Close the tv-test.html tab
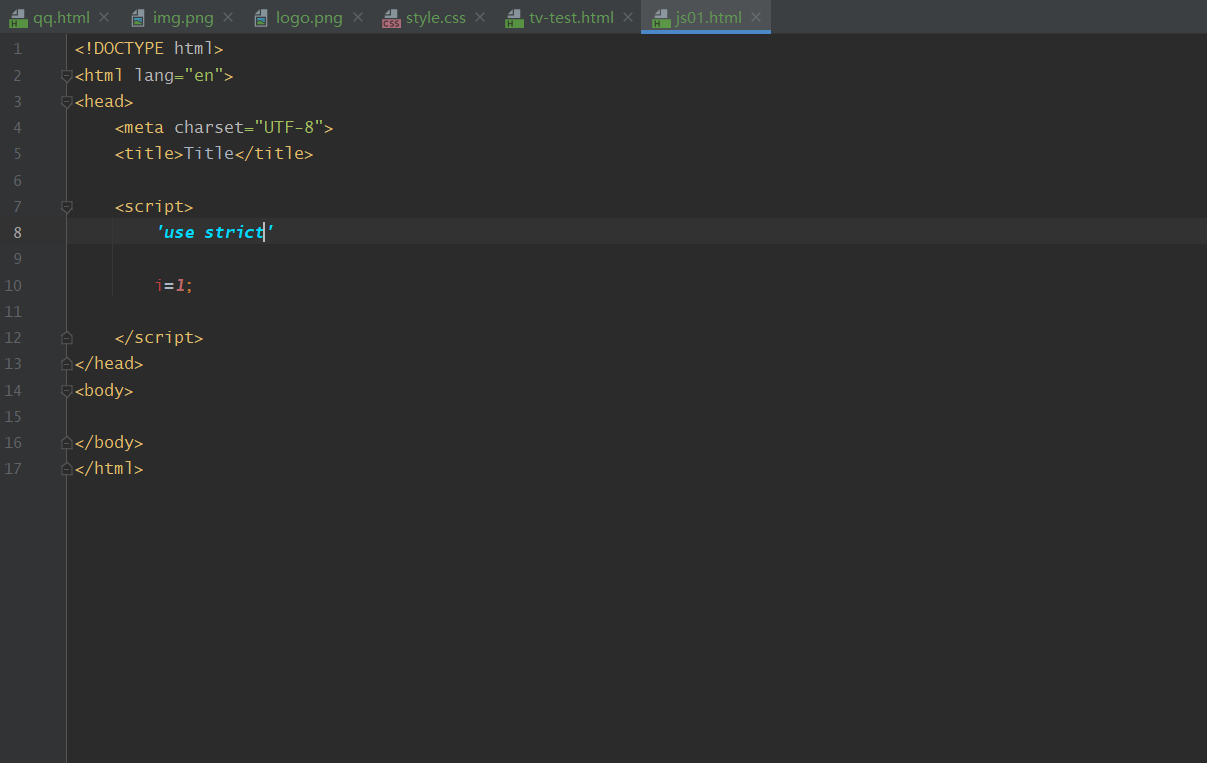The height and width of the screenshot is (763, 1207). point(627,18)
